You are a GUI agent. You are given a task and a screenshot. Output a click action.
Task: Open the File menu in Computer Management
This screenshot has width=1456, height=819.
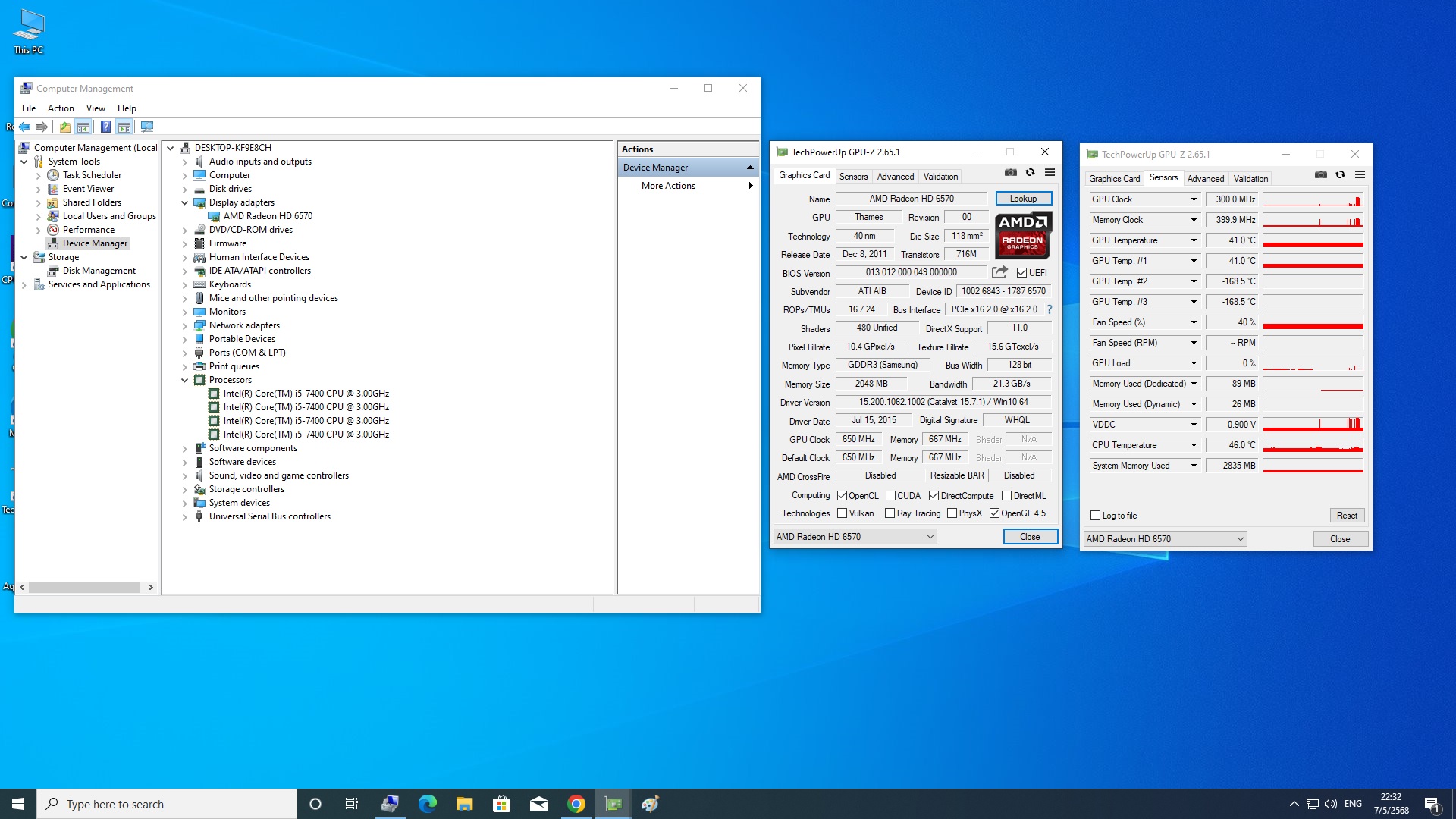(x=29, y=108)
